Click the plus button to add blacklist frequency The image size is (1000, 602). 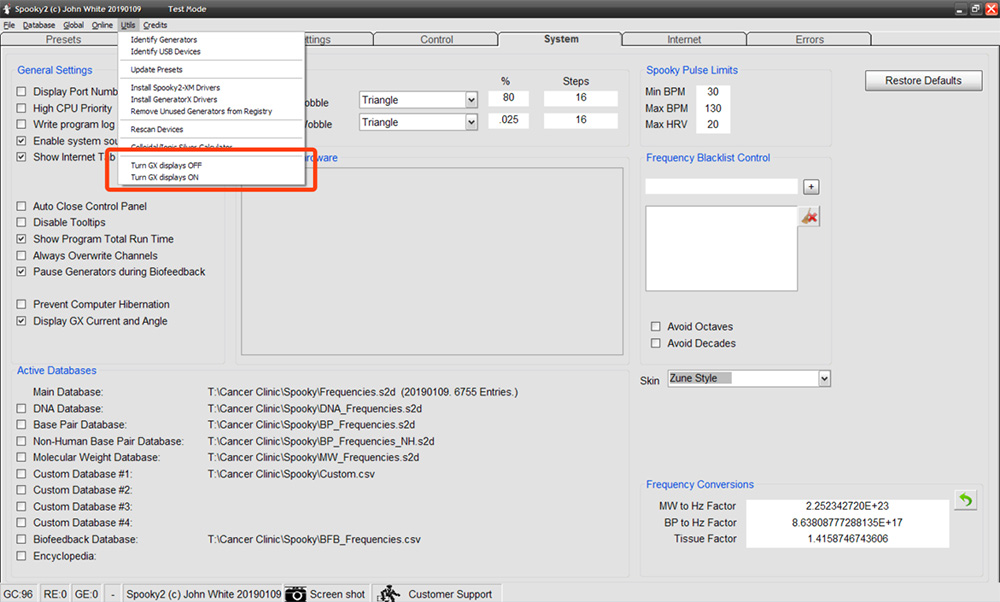(811, 187)
